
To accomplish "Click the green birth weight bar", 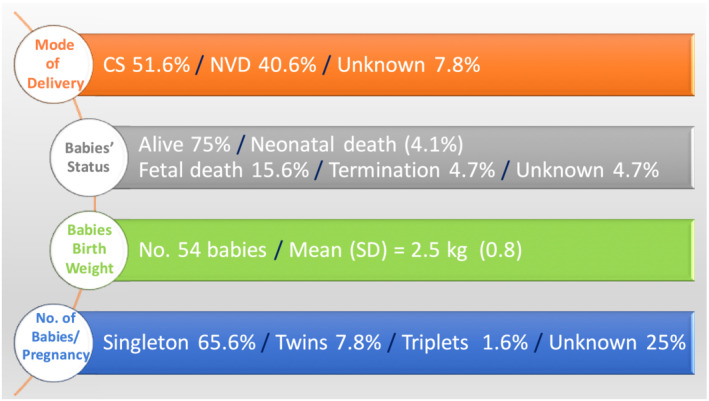I will 402,250.
